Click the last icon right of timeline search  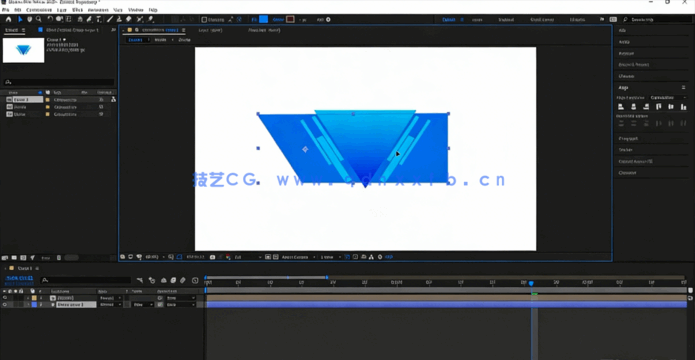pyautogui.click(x=195, y=280)
